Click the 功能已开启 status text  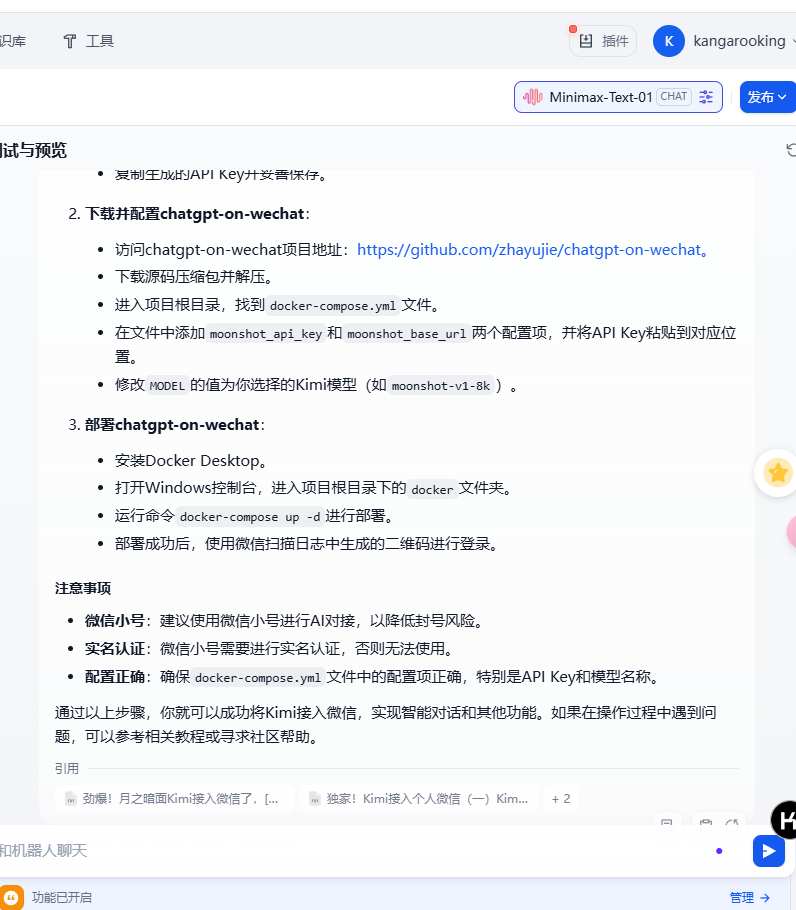(x=61, y=897)
